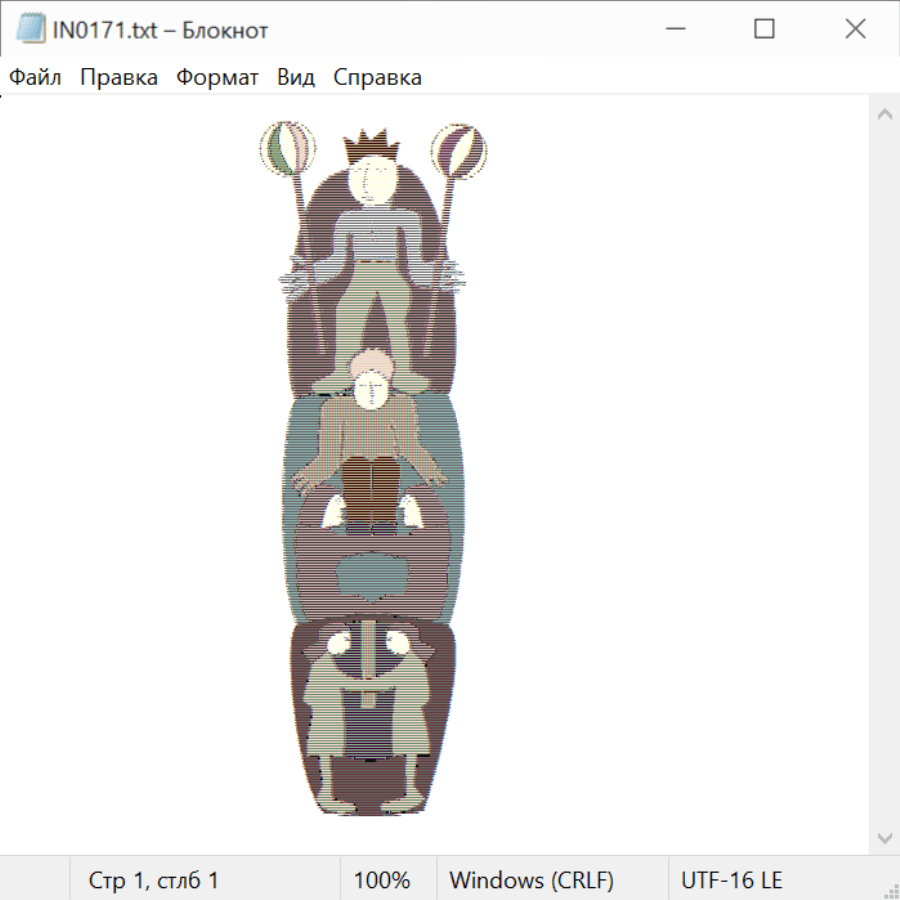The width and height of the screenshot is (900, 900).
Task: Click the Notepad icon in title bar
Action: 31,30
